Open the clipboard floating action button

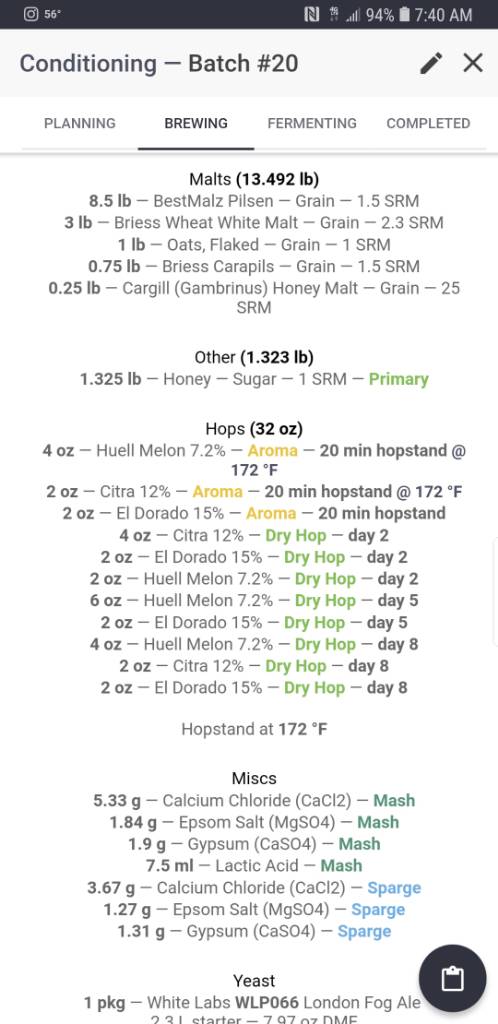point(452,978)
